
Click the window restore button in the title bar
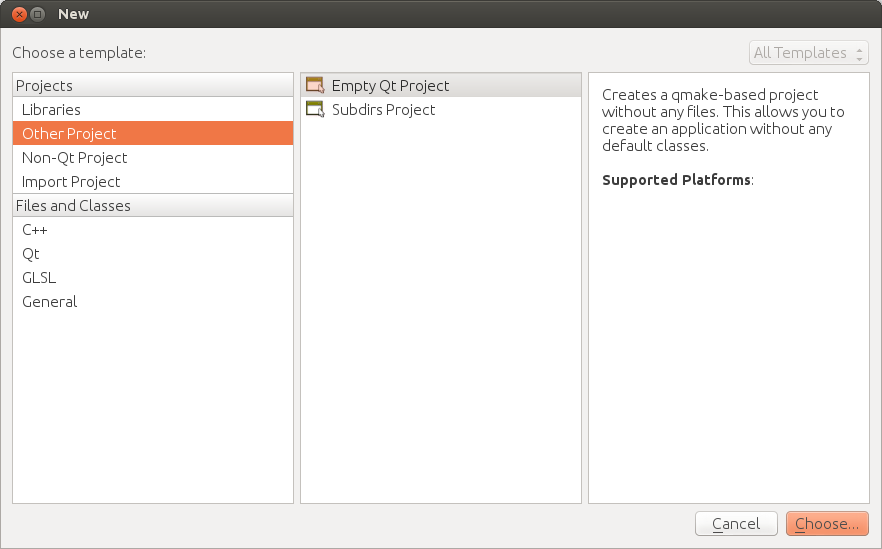click(37, 14)
